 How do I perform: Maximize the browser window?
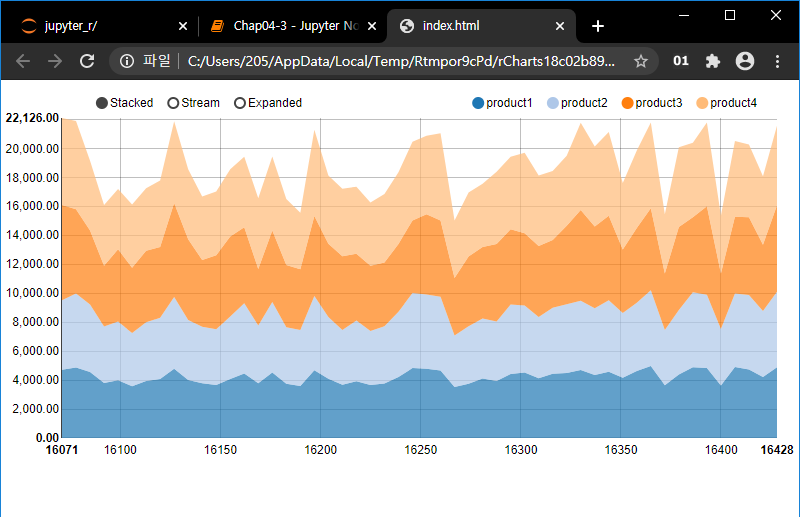730,15
